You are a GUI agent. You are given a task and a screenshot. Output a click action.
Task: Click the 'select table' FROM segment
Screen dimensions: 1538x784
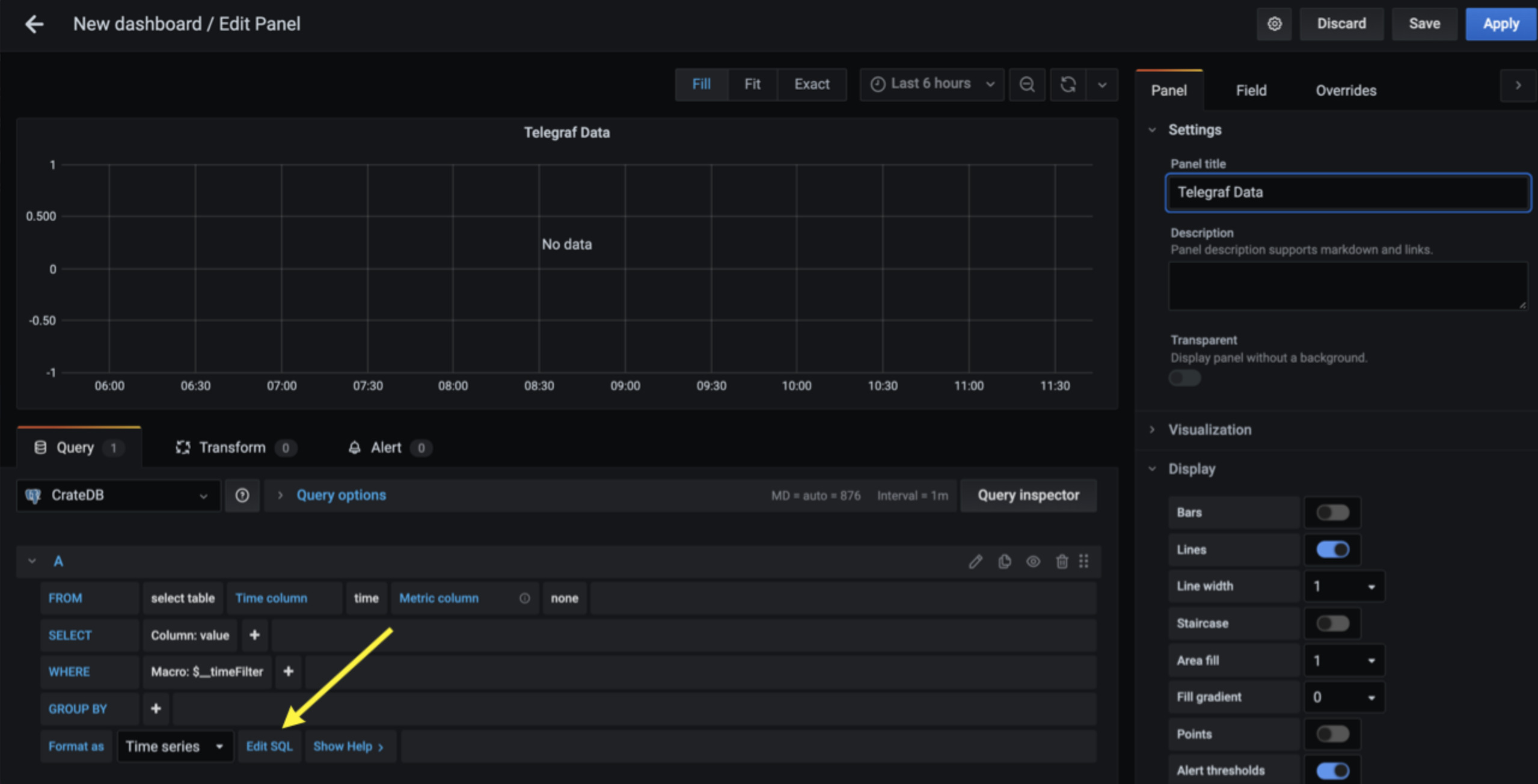[x=183, y=598]
